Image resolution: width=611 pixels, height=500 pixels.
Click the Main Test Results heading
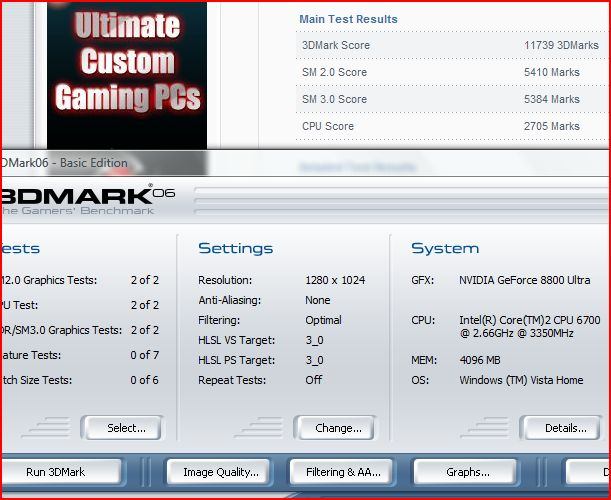click(348, 19)
